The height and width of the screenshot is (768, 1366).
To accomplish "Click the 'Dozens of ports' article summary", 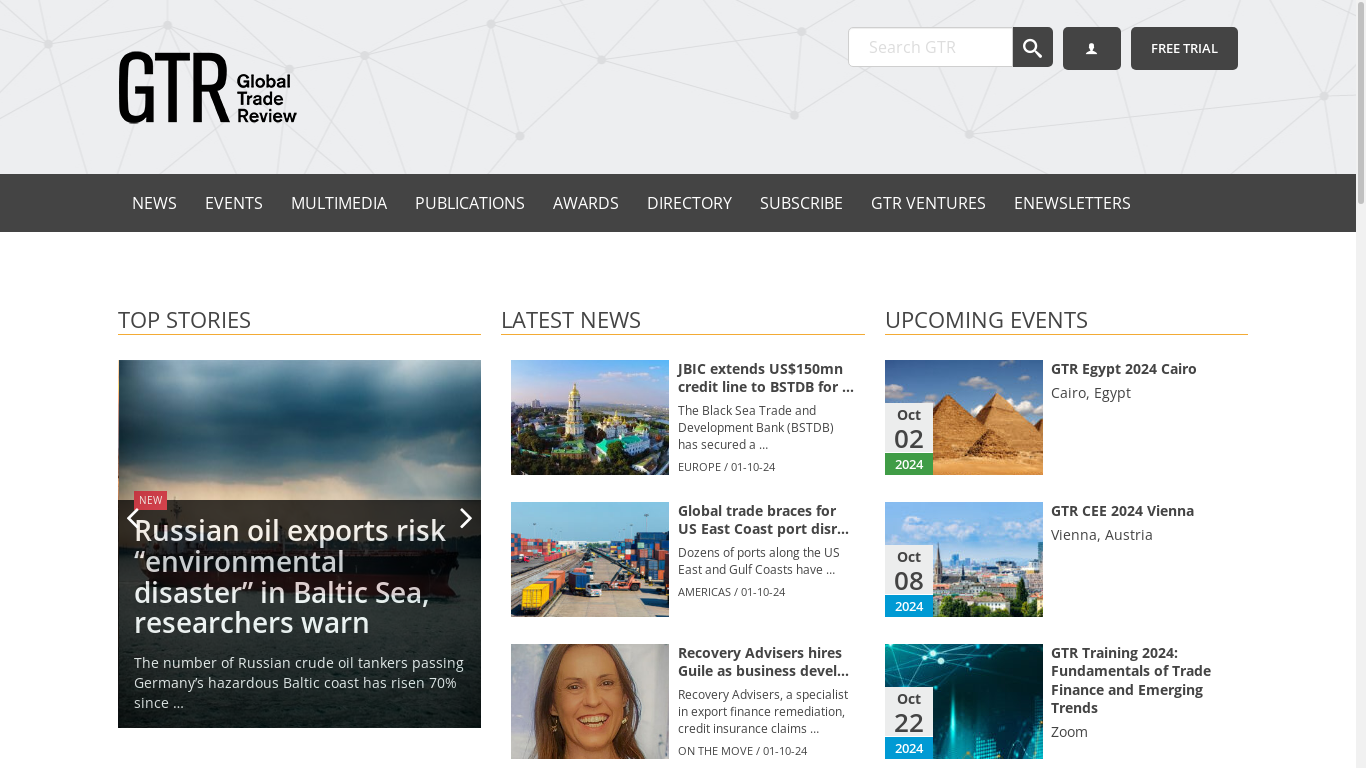I will [x=759, y=561].
